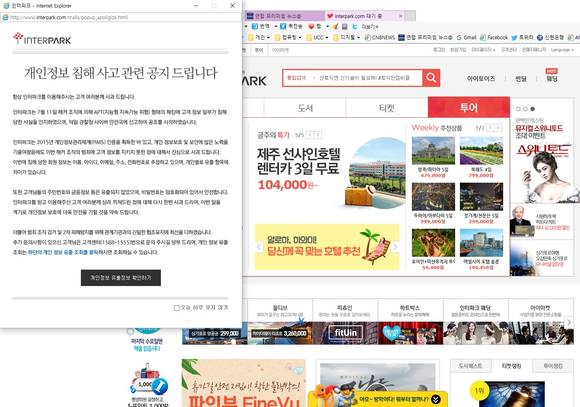The image size is (580, 407).
Task: Click the toolbar button with the F icon
Action: tap(291, 26)
